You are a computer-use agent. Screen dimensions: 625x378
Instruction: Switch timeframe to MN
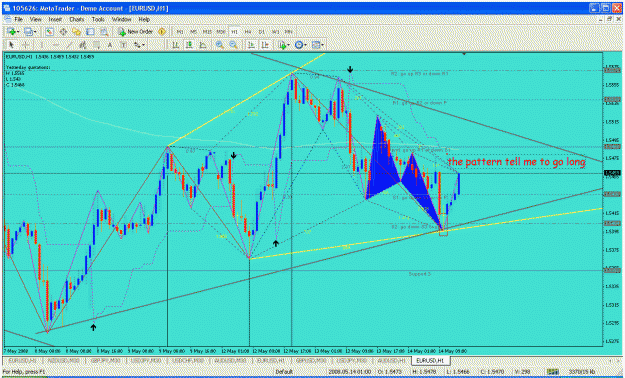pyautogui.click(x=289, y=32)
